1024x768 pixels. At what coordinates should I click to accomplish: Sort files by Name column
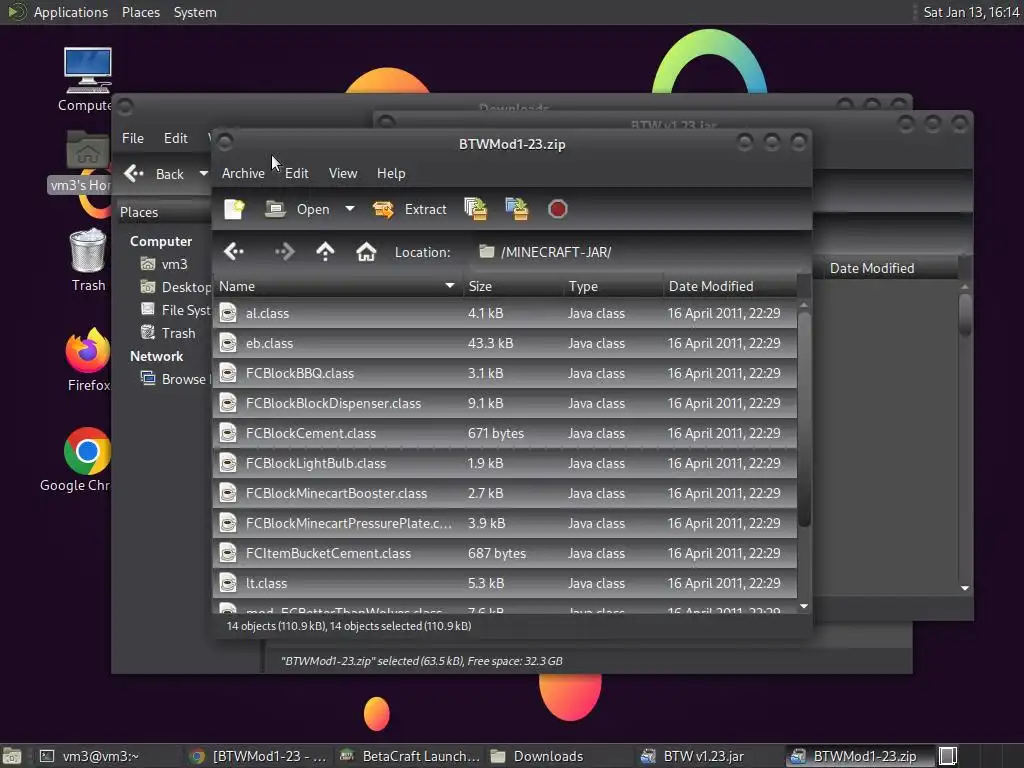338,286
